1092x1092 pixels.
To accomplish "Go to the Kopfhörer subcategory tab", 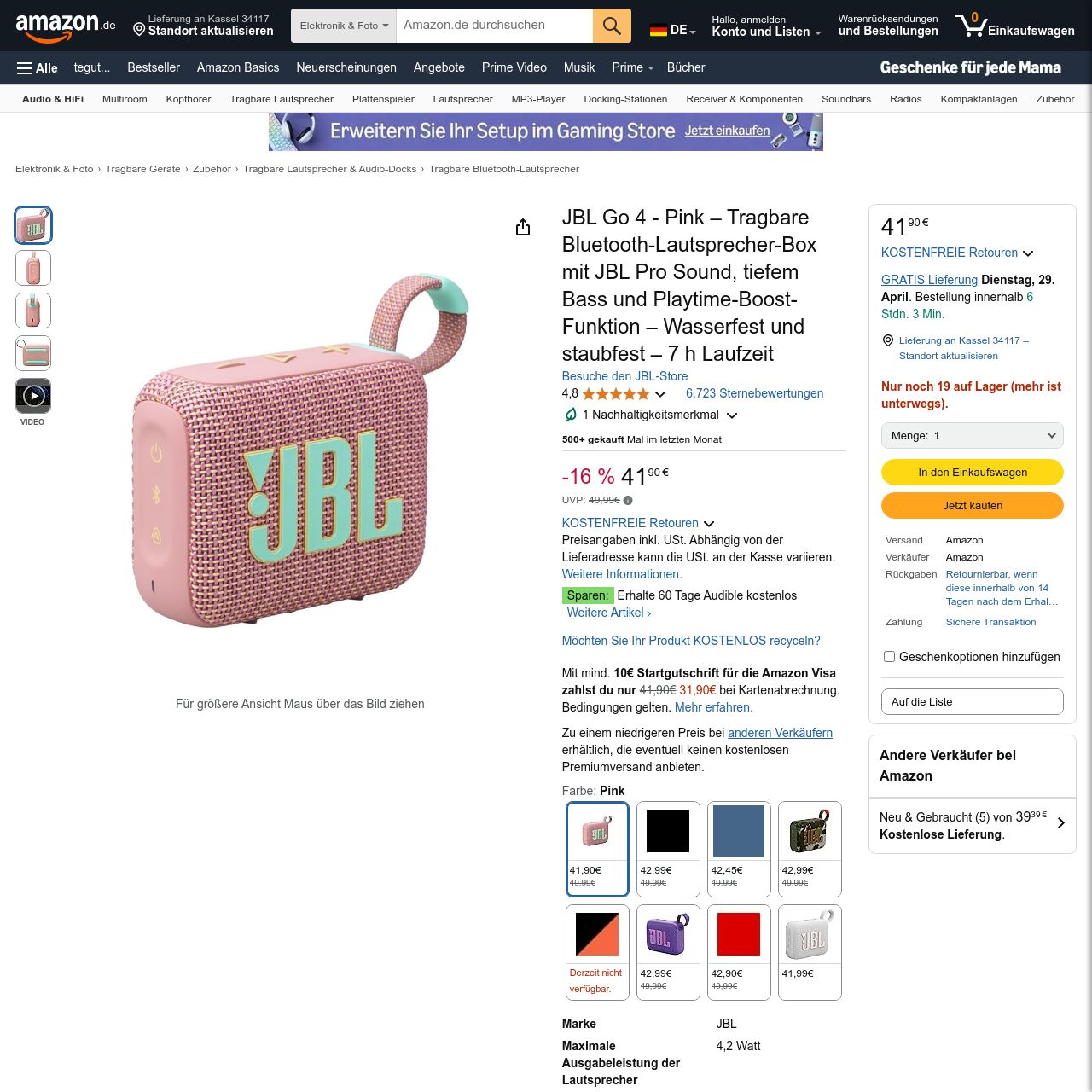I will click(189, 99).
